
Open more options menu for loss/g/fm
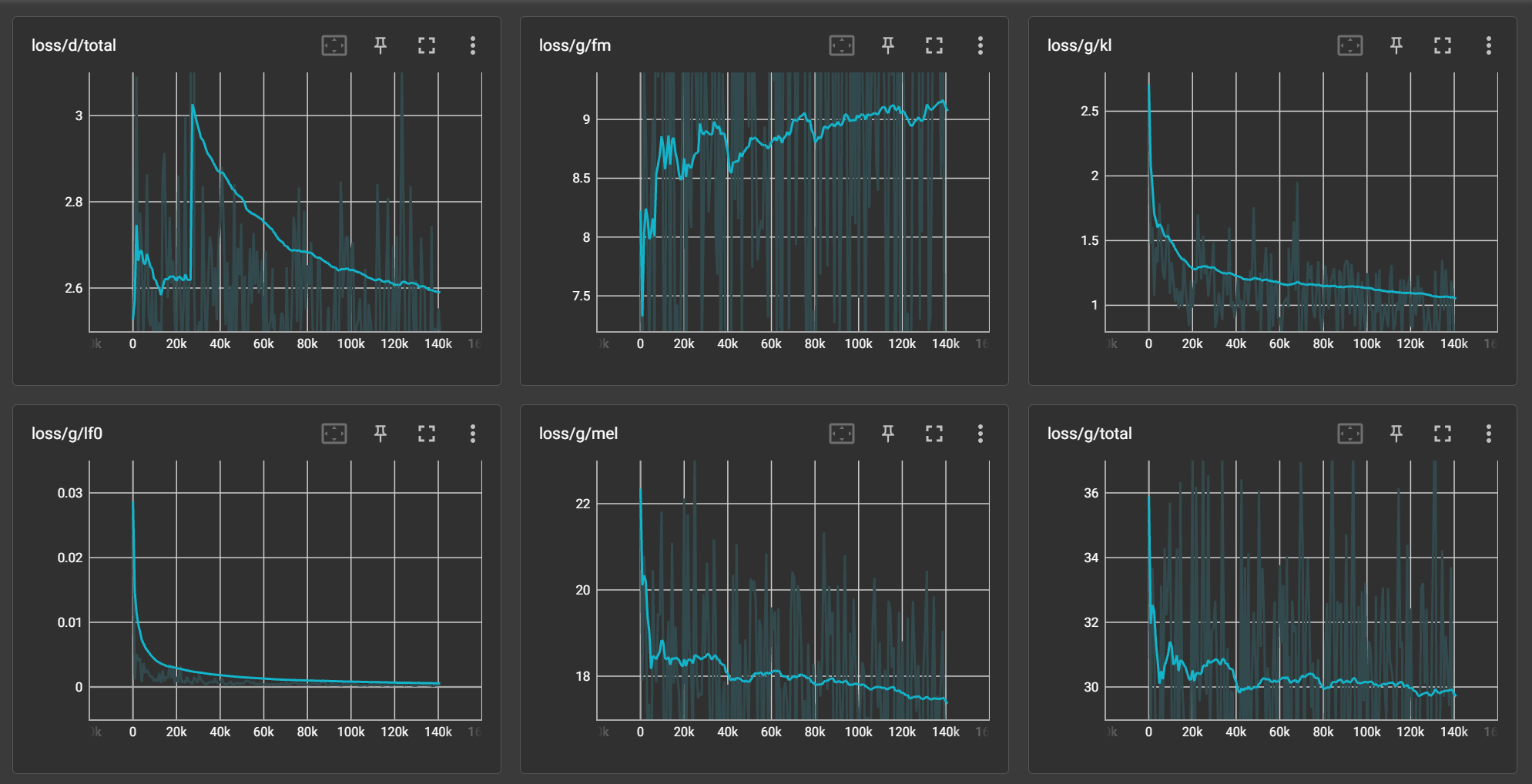click(981, 45)
